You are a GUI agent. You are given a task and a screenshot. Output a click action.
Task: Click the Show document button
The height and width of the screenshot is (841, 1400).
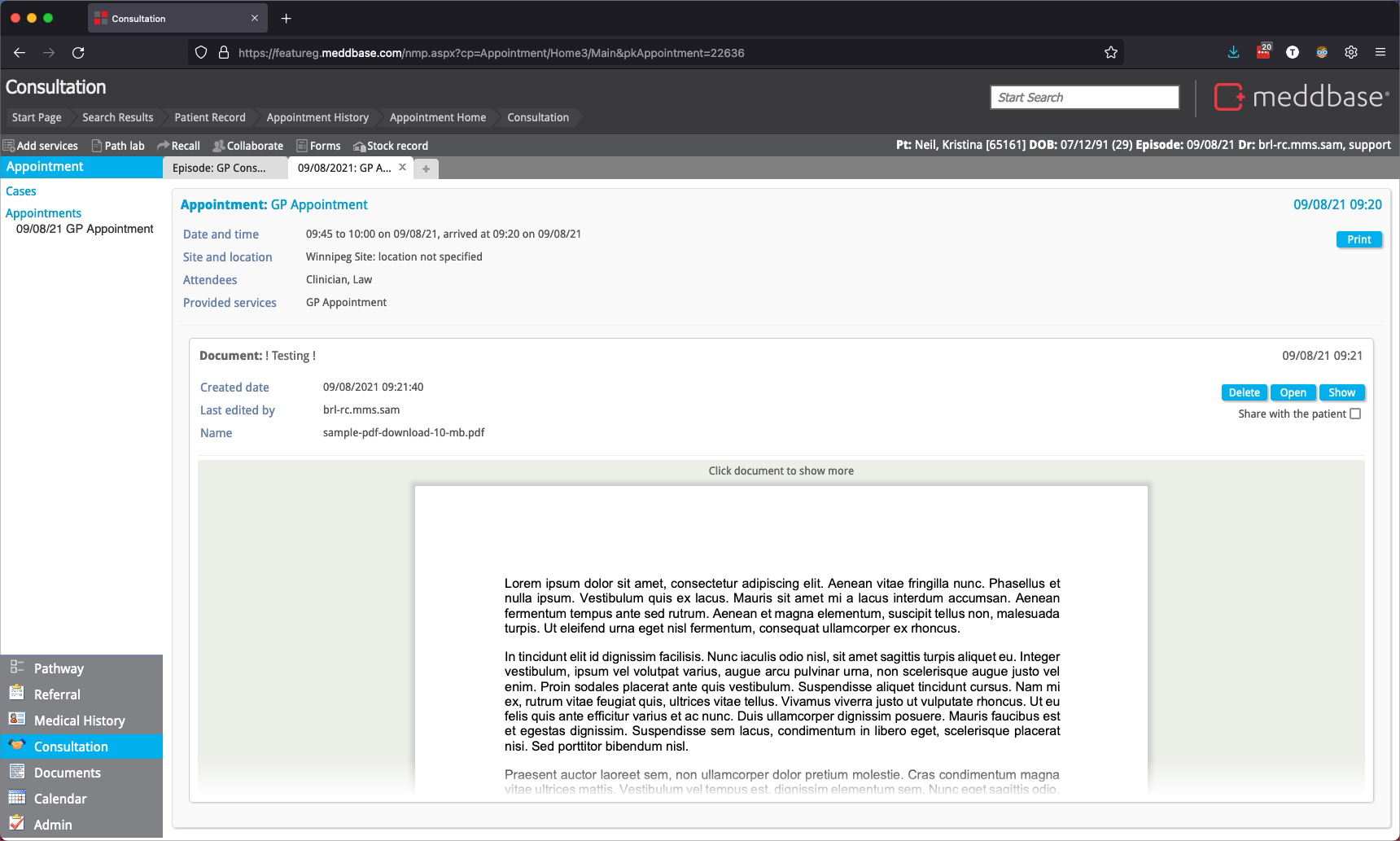click(1341, 392)
